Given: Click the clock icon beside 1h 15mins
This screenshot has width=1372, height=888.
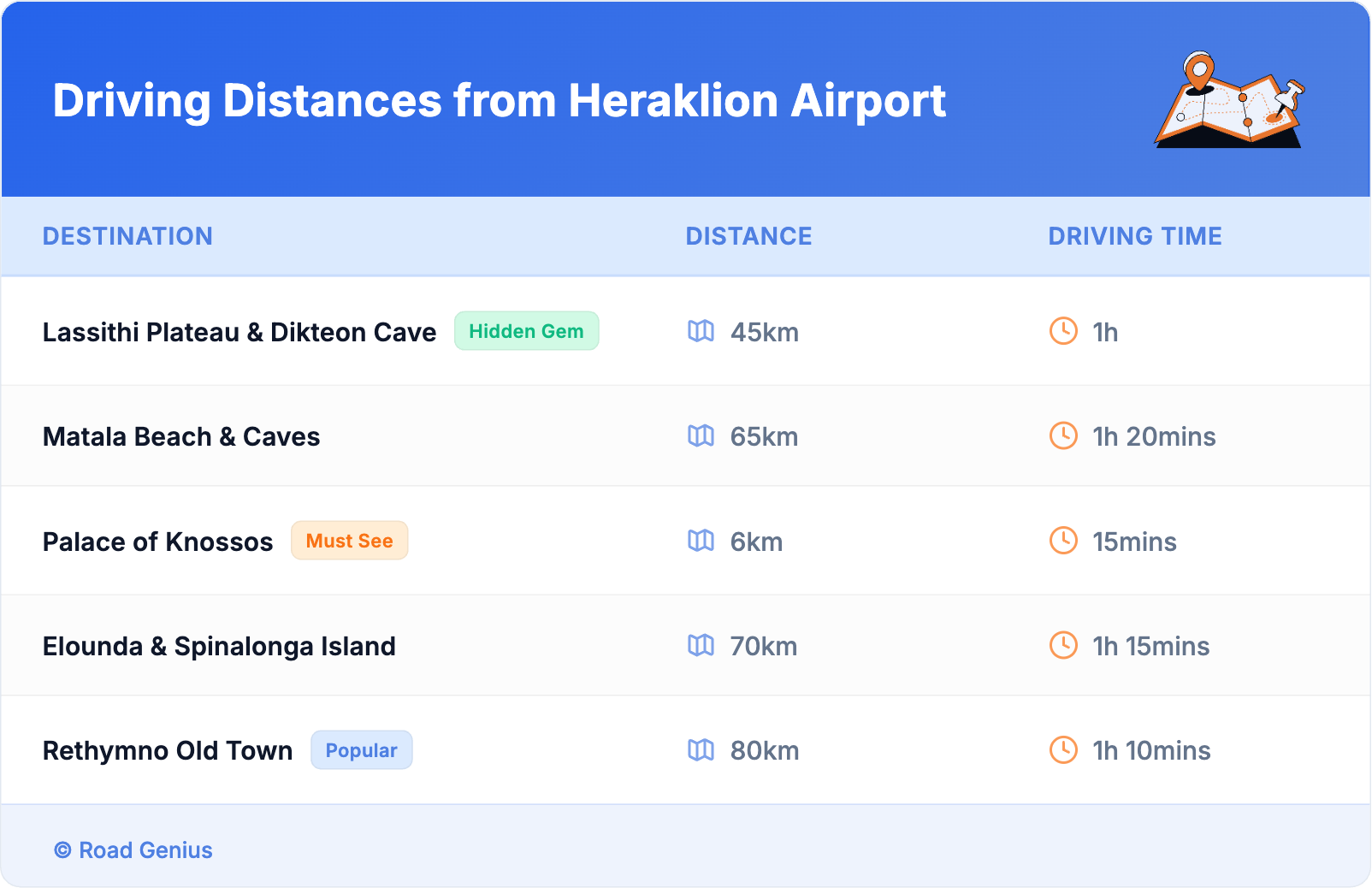Looking at the screenshot, I should [1063, 645].
